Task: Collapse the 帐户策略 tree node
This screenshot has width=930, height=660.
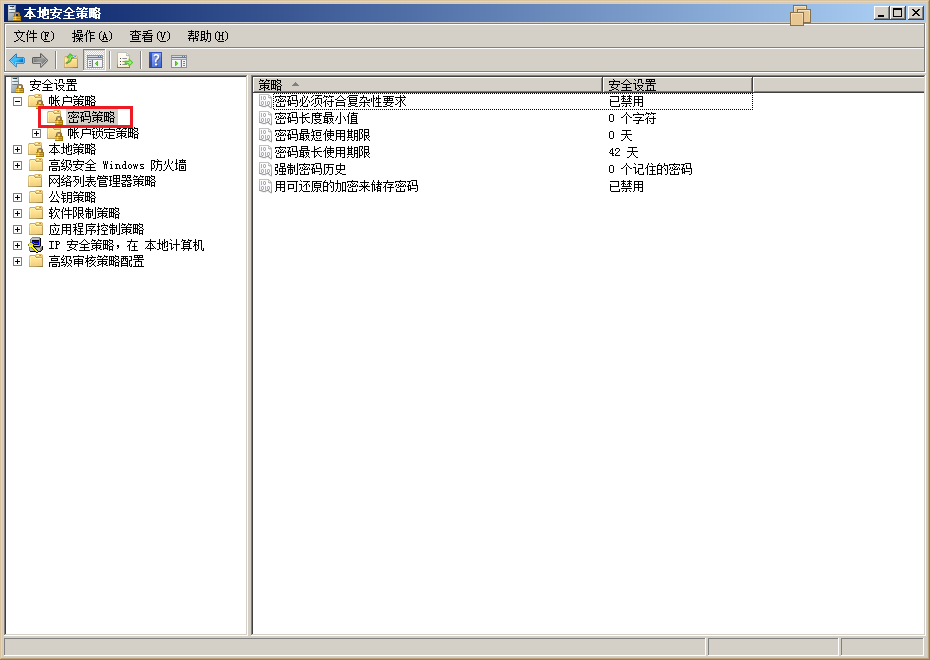Action: tap(18, 101)
